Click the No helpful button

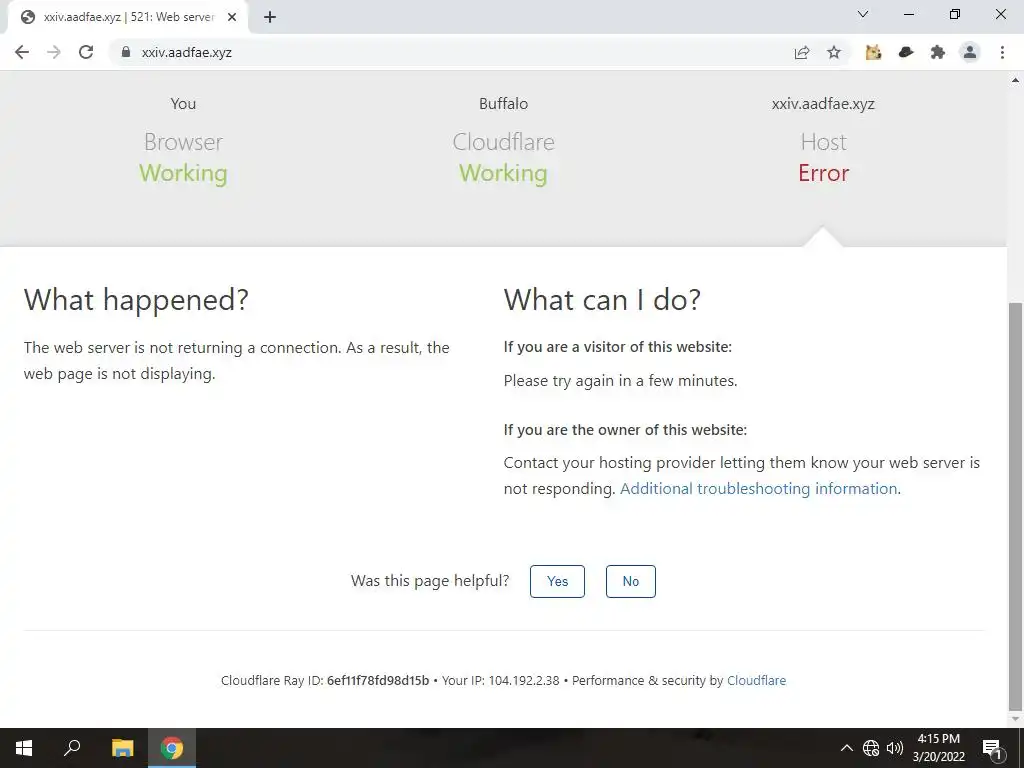[x=631, y=581]
